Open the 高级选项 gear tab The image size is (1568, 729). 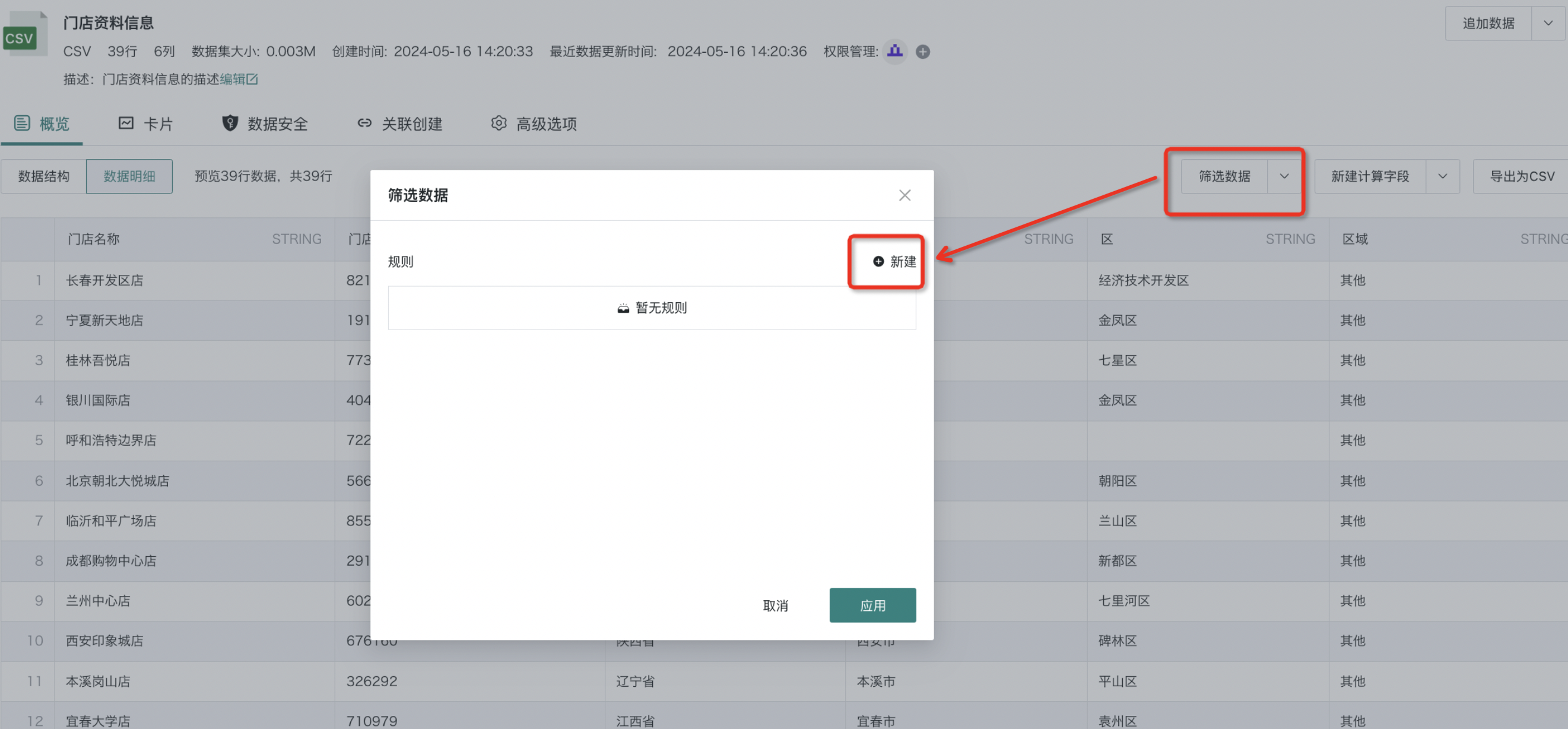click(x=534, y=124)
